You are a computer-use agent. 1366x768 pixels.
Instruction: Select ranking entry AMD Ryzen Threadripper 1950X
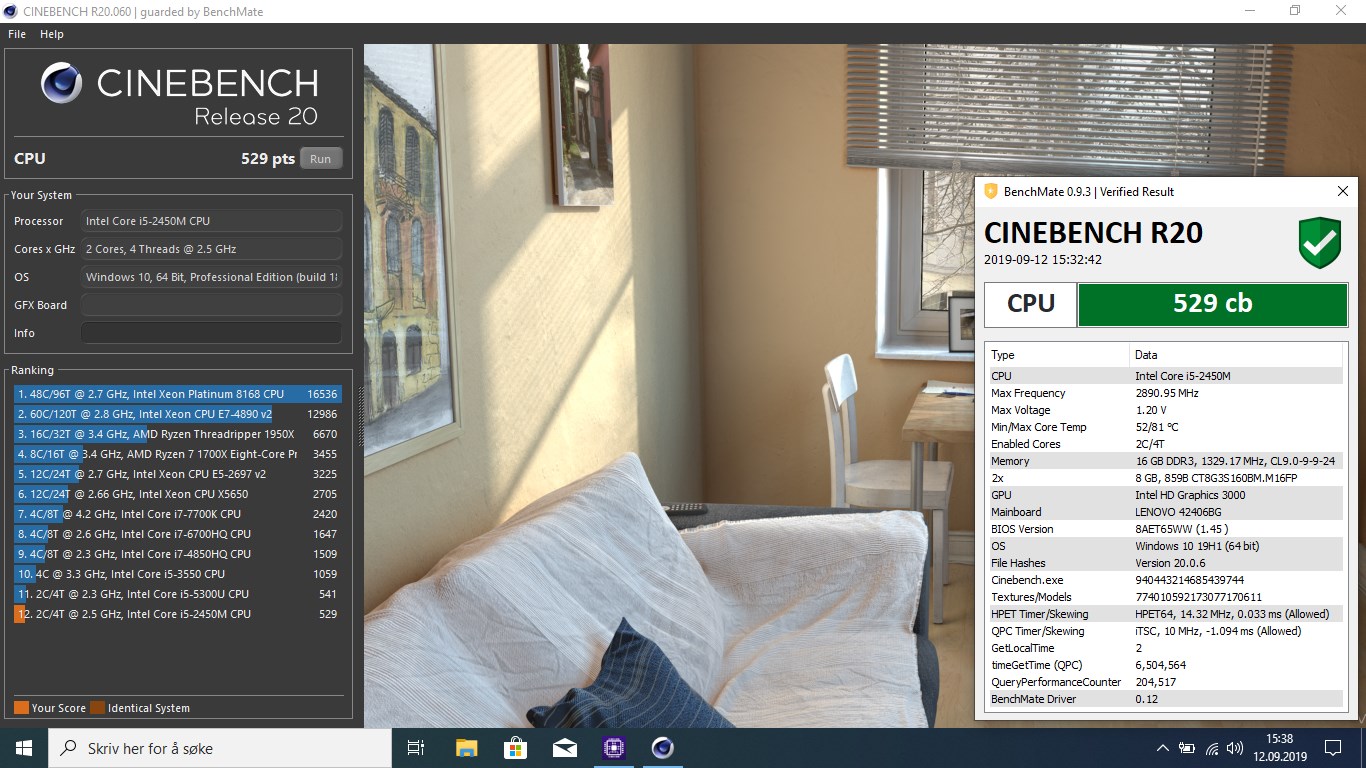[177, 434]
